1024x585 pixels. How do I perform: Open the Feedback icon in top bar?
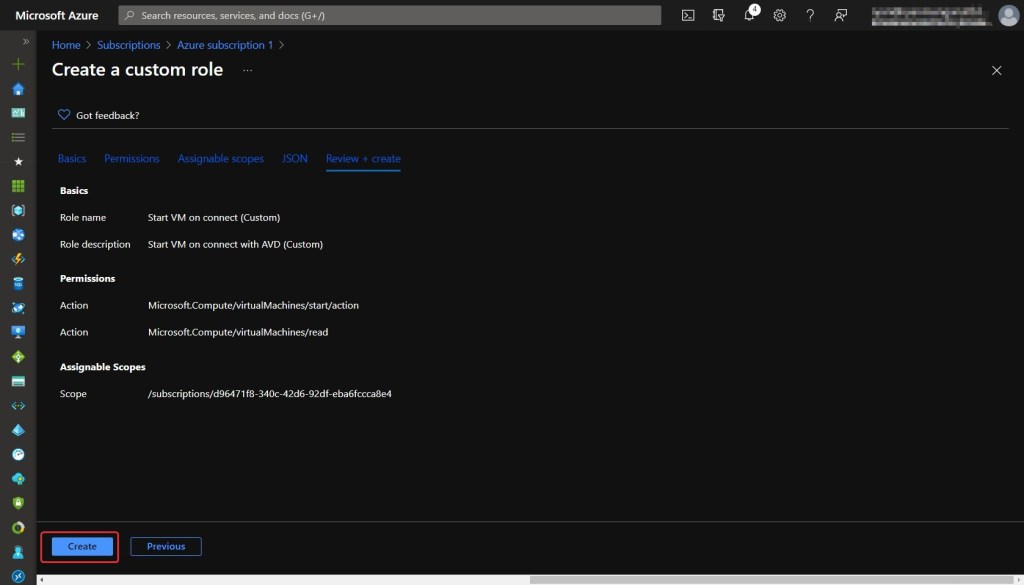pyautogui.click(x=840, y=16)
